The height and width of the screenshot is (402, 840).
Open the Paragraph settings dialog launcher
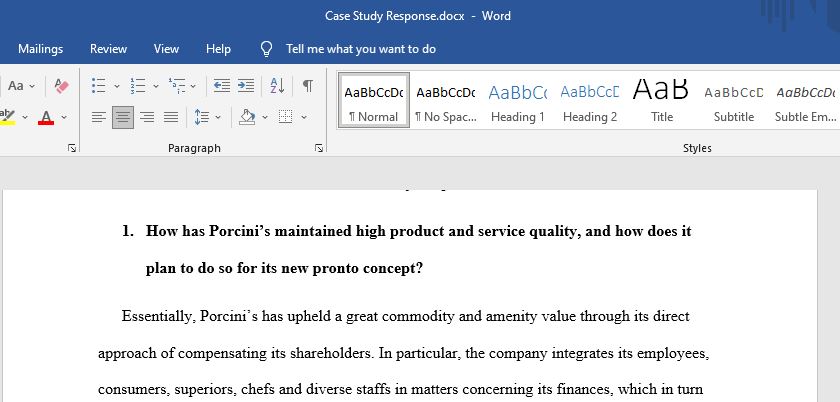(319, 148)
